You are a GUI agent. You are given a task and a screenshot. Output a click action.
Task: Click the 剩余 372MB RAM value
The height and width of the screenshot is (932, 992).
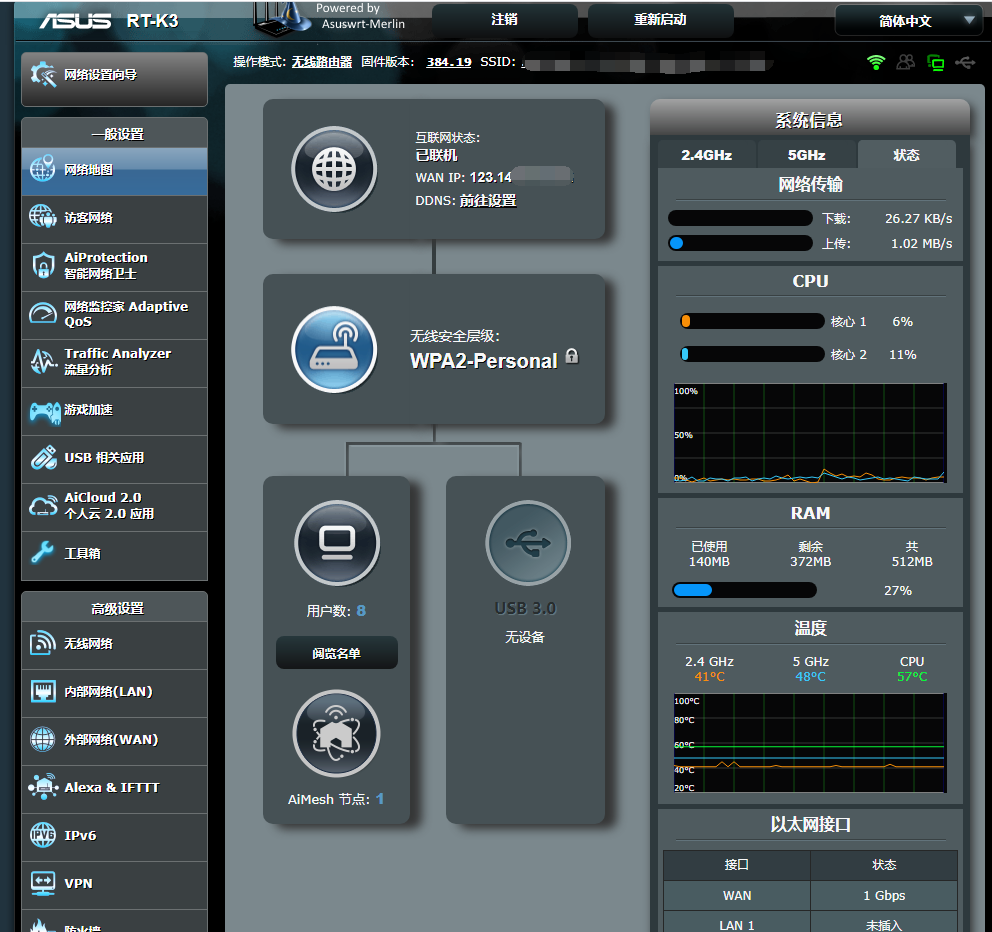point(810,561)
